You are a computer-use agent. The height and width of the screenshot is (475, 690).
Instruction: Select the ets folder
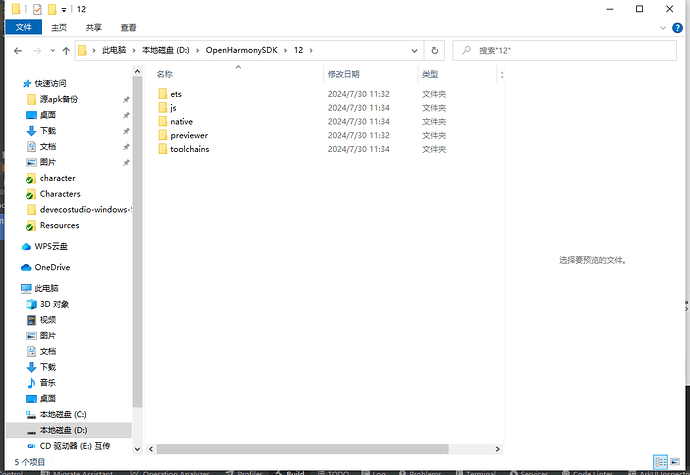[x=176, y=94]
